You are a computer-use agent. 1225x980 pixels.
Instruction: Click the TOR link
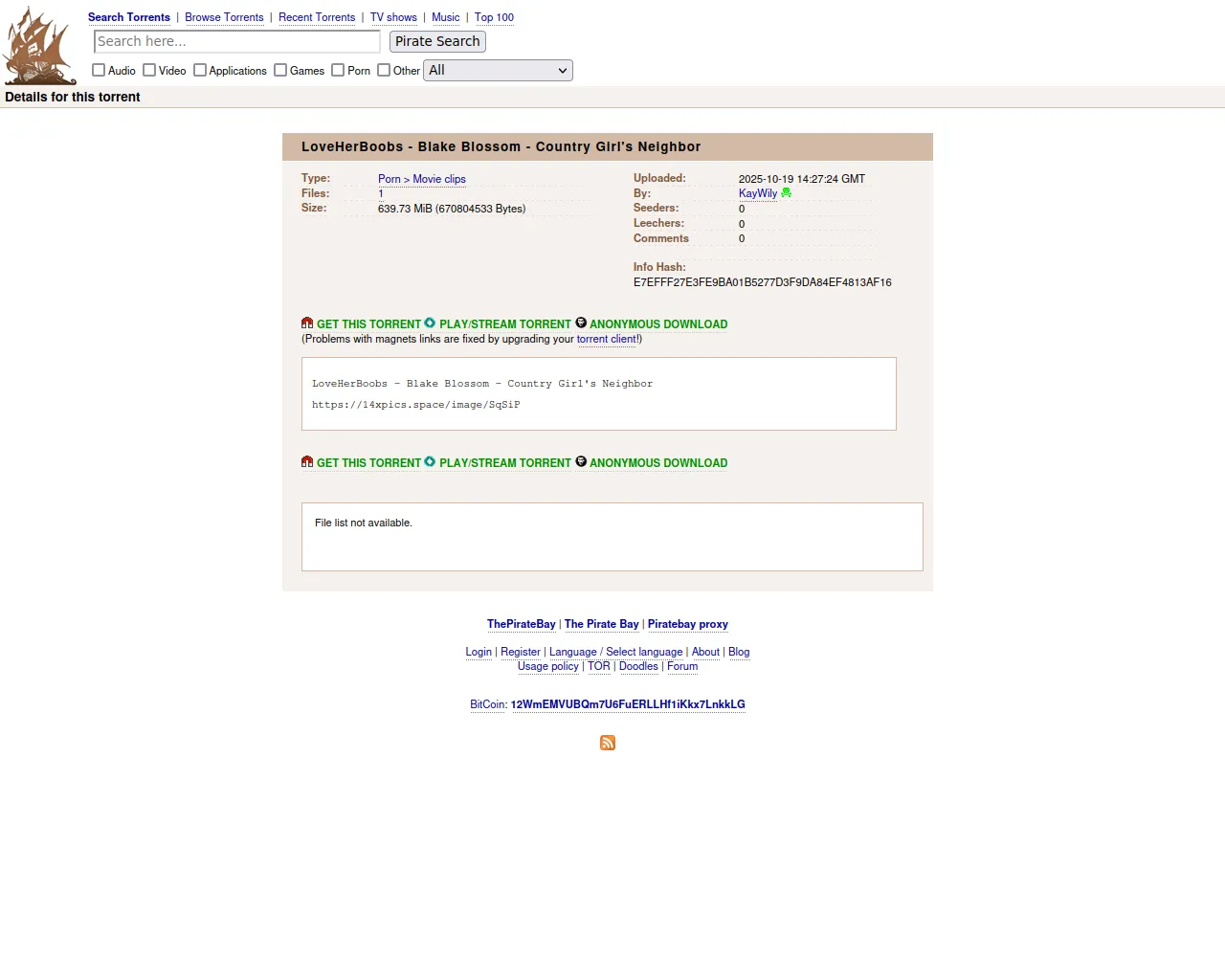pos(599,666)
